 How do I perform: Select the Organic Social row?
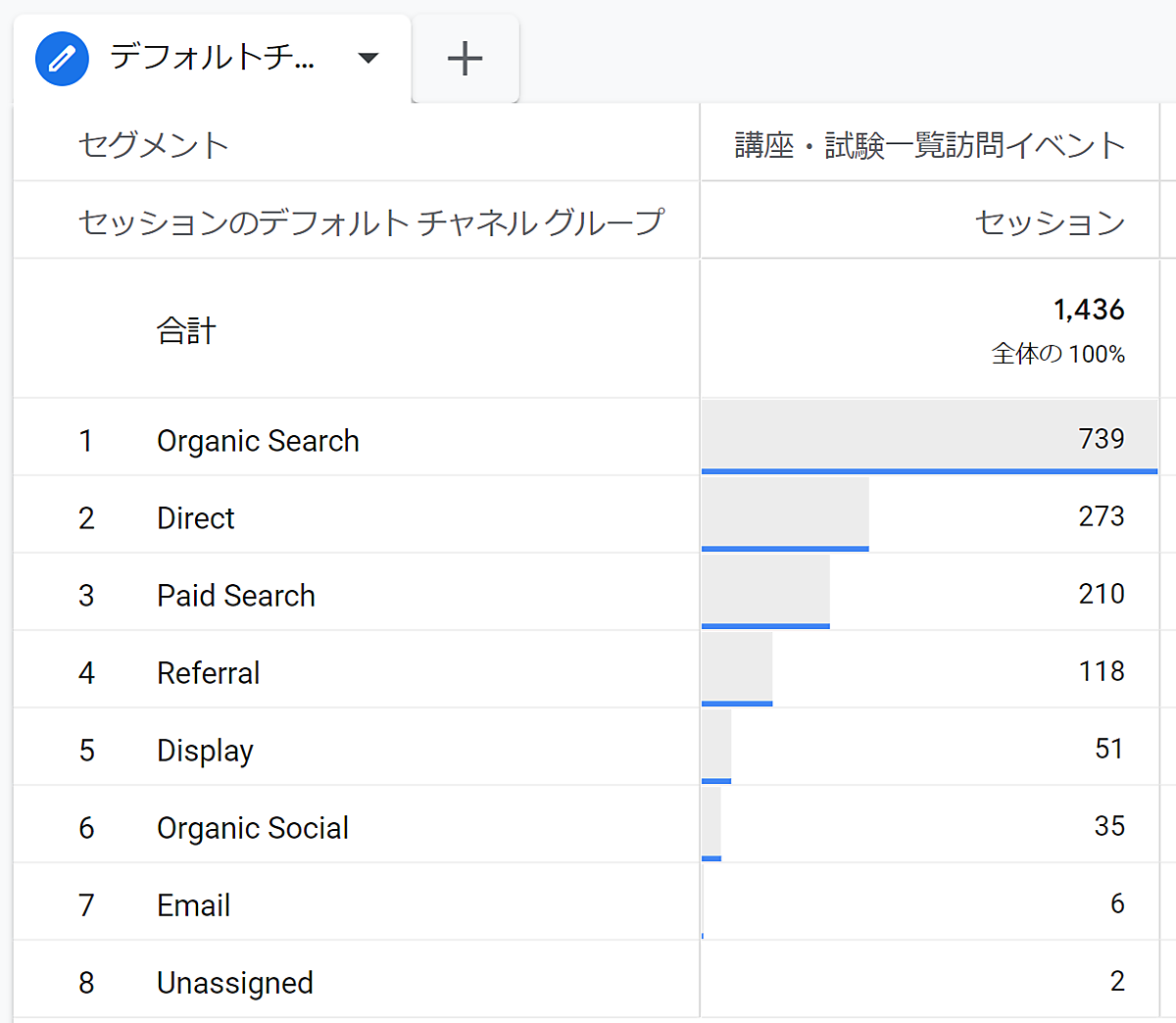coord(253,828)
